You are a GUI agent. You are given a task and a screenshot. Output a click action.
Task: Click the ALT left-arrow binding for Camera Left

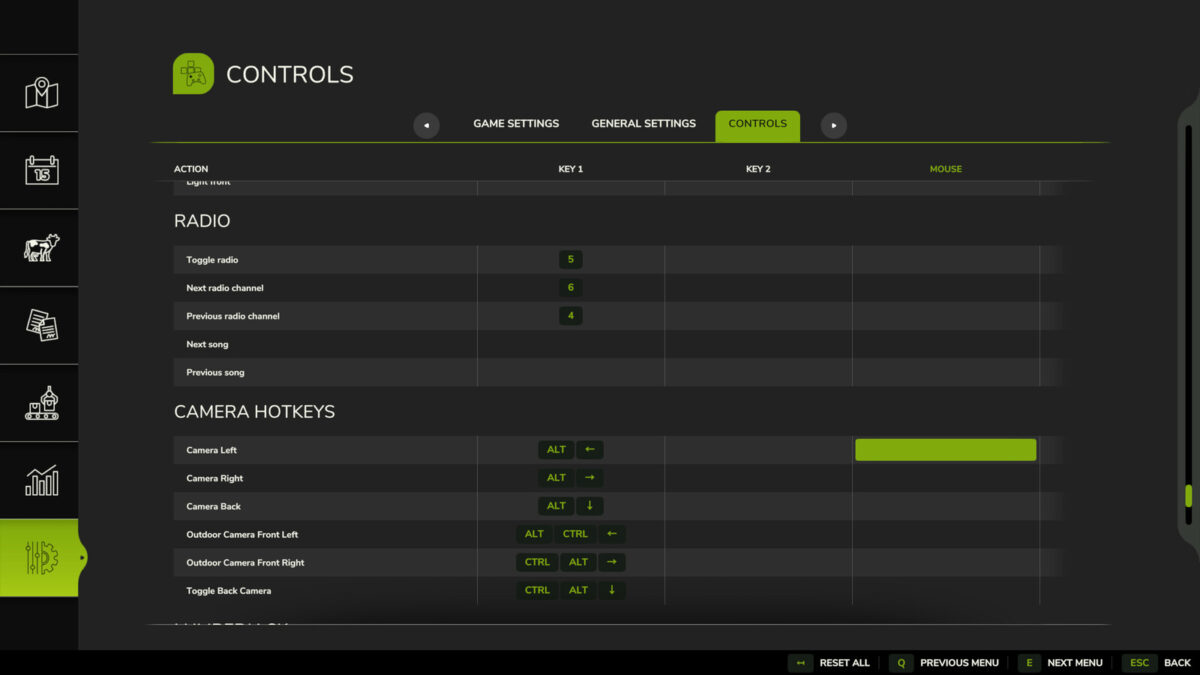pyautogui.click(x=572, y=449)
